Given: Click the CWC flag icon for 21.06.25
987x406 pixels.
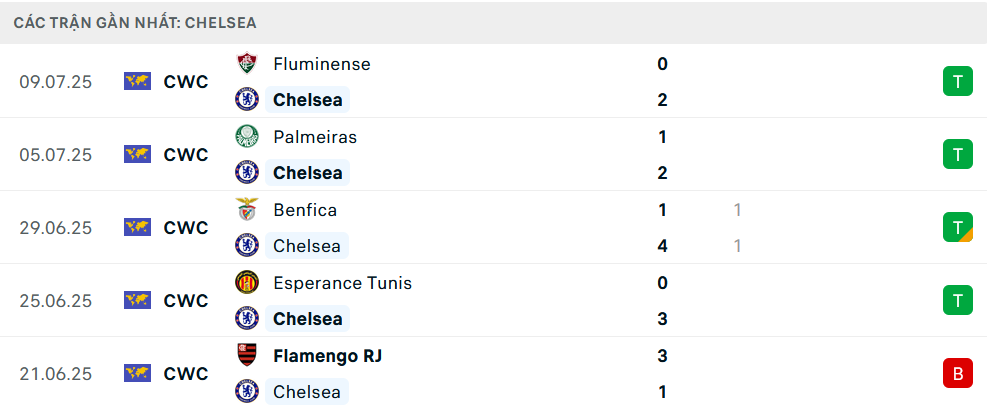Looking at the screenshot, I should [x=137, y=373].
